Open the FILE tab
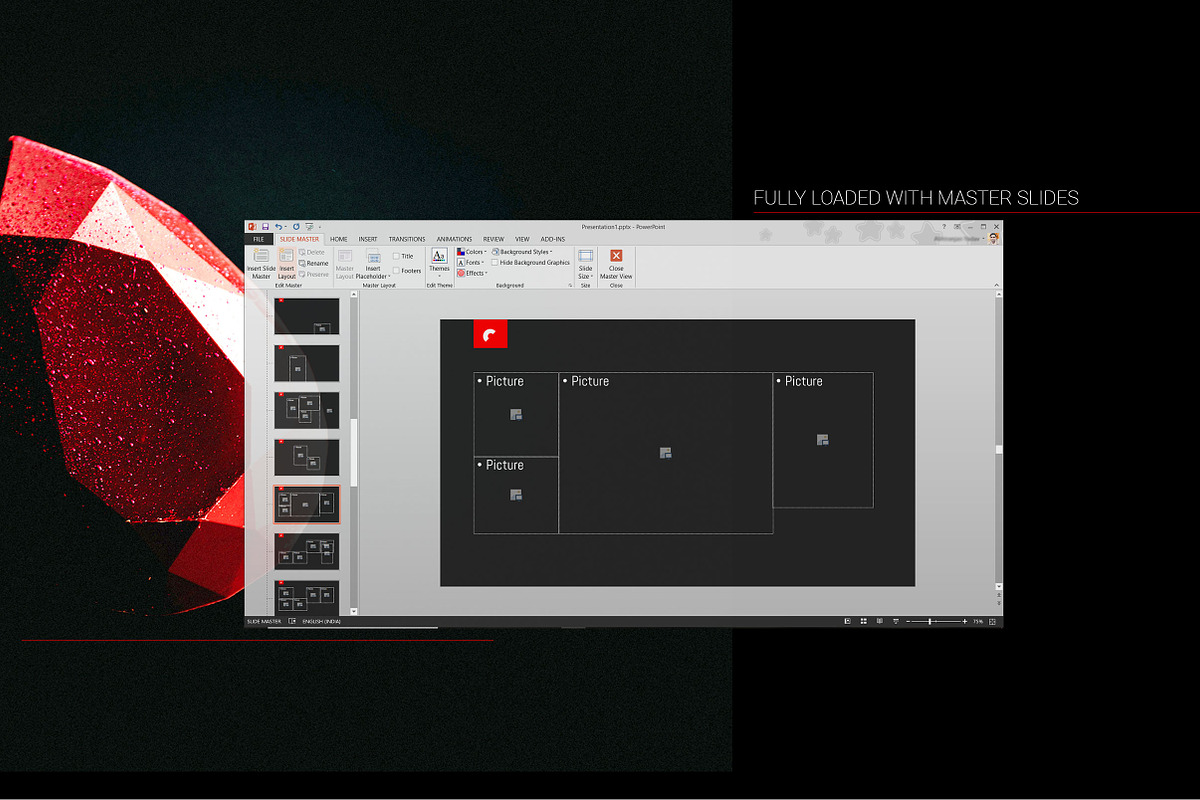Image resolution: width=1200 pixels, height=800 pixels. [258, 239]
